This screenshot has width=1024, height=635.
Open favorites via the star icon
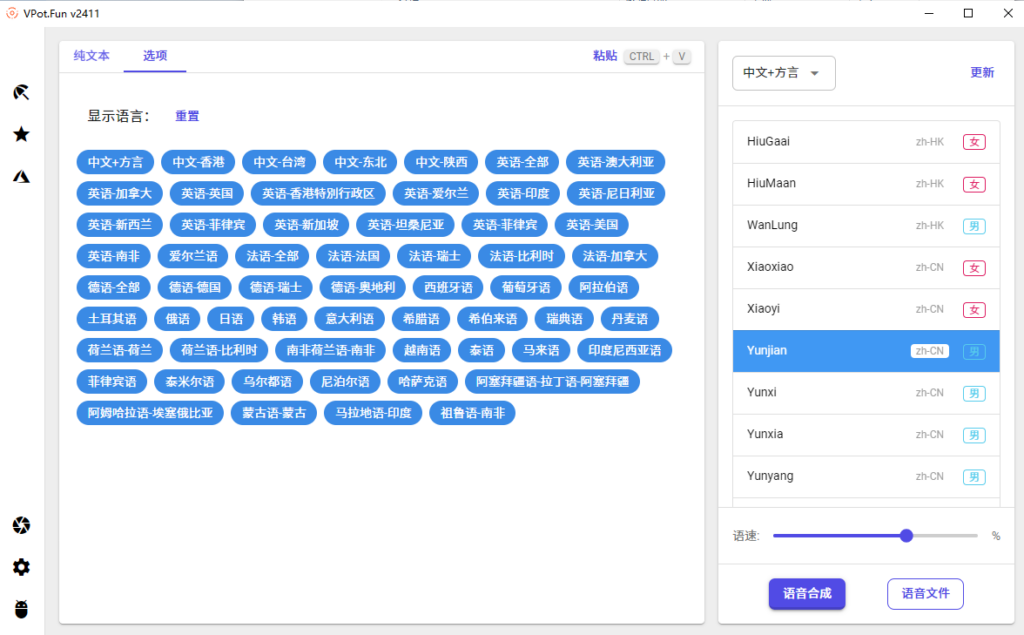[x=21, y=134]
